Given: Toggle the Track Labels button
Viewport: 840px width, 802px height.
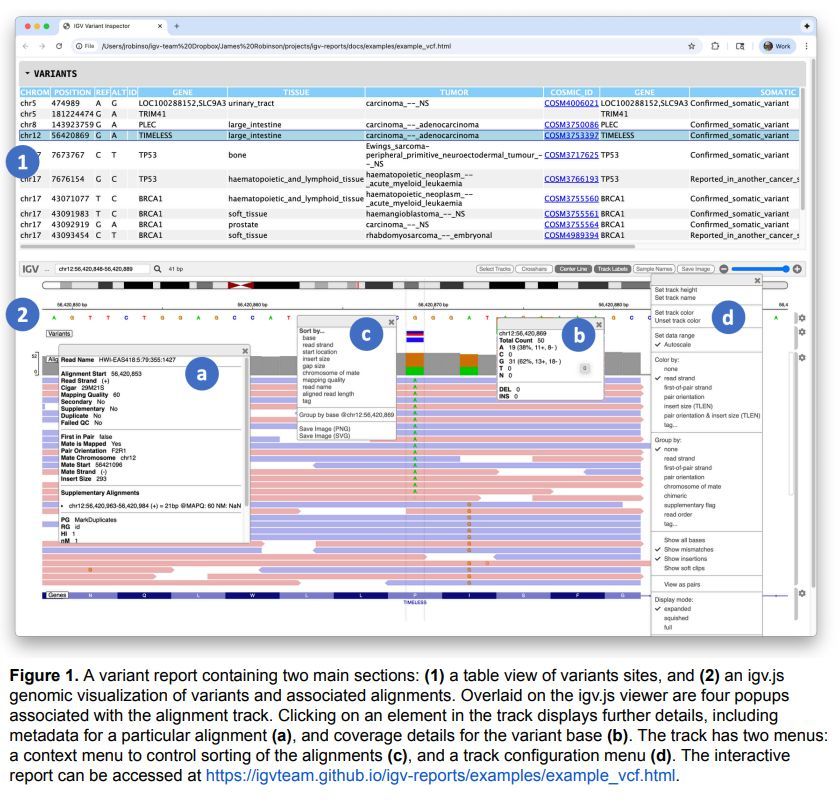Looking at the screenshot, I should [612, 269].
